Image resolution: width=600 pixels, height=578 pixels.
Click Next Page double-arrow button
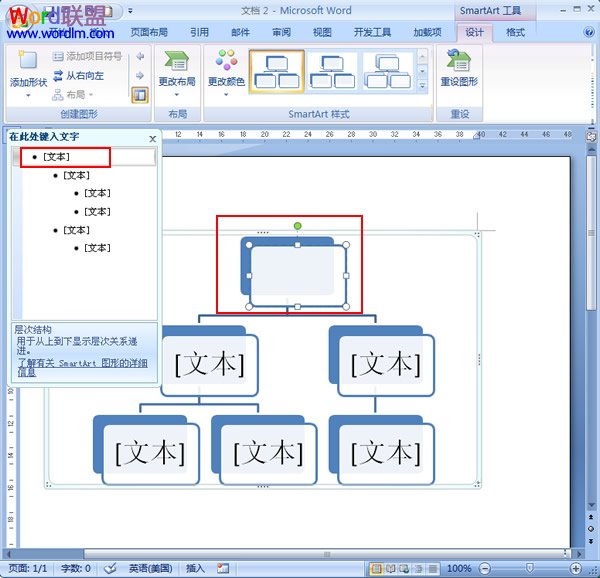pos(591,541)
